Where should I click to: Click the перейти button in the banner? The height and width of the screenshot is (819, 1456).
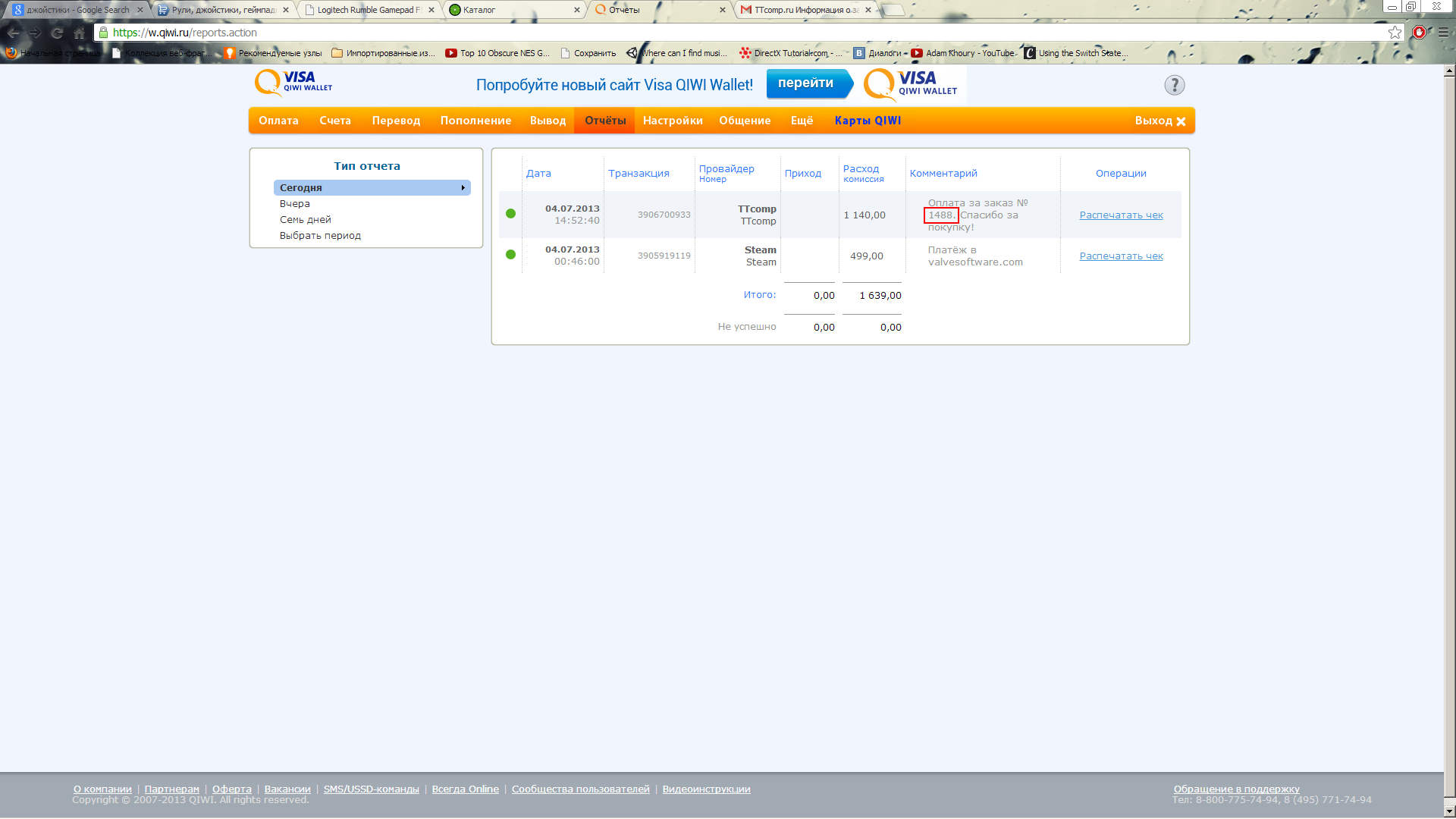(809, 83)
